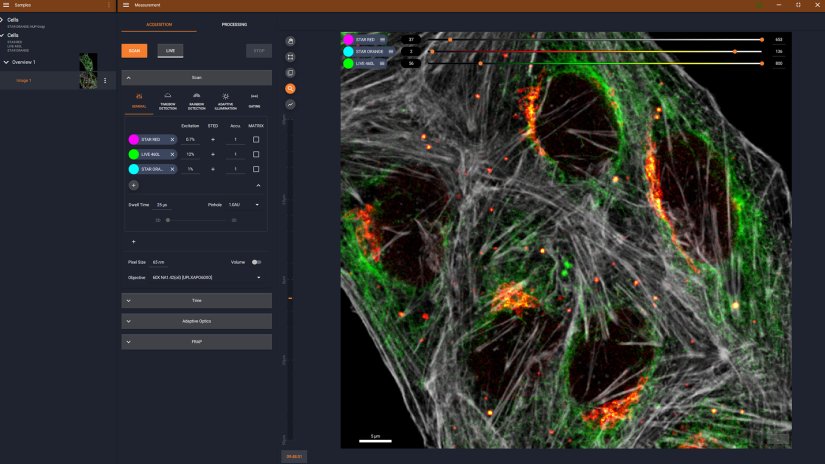Check the MATRIX box for LIVE 460L
This screenshot has height=464, width=825.
point(256,154)
